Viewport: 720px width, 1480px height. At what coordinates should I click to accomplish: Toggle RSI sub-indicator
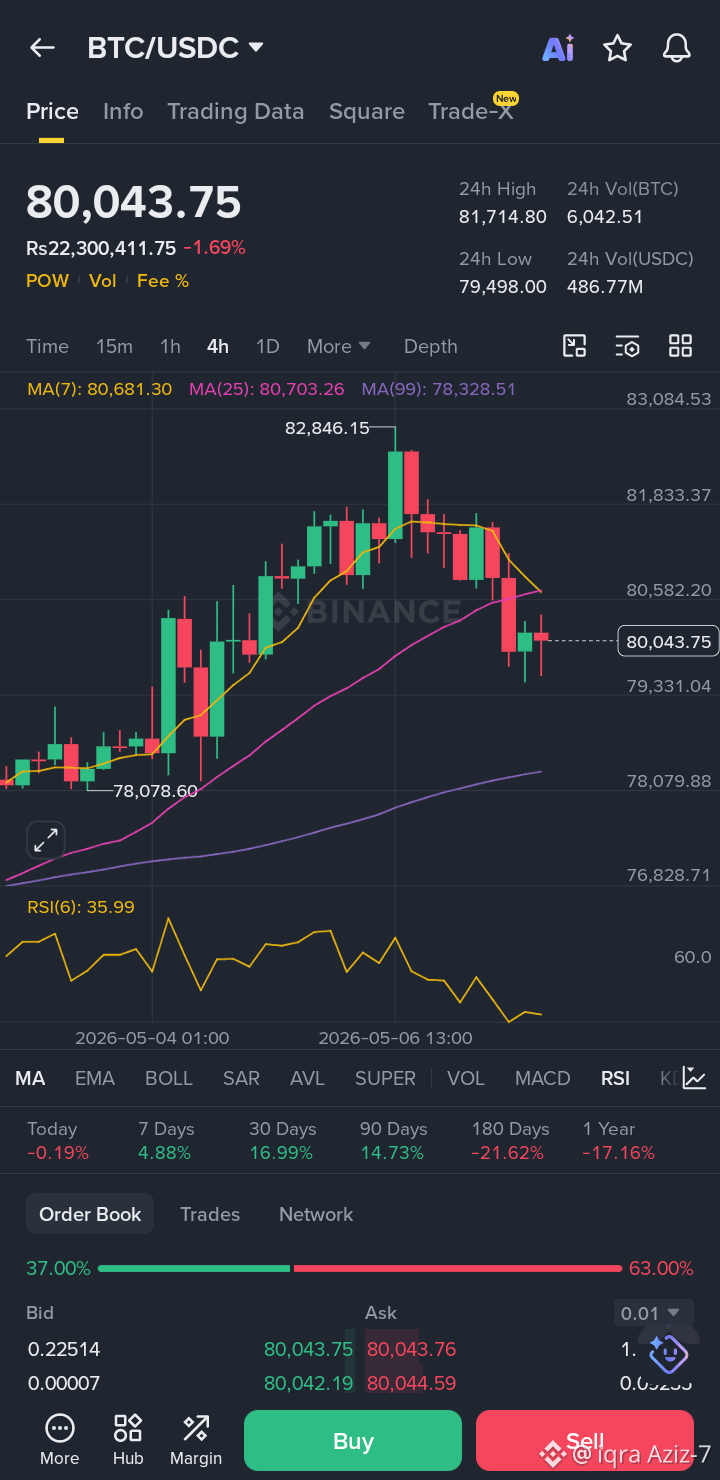pos(615,1078)
